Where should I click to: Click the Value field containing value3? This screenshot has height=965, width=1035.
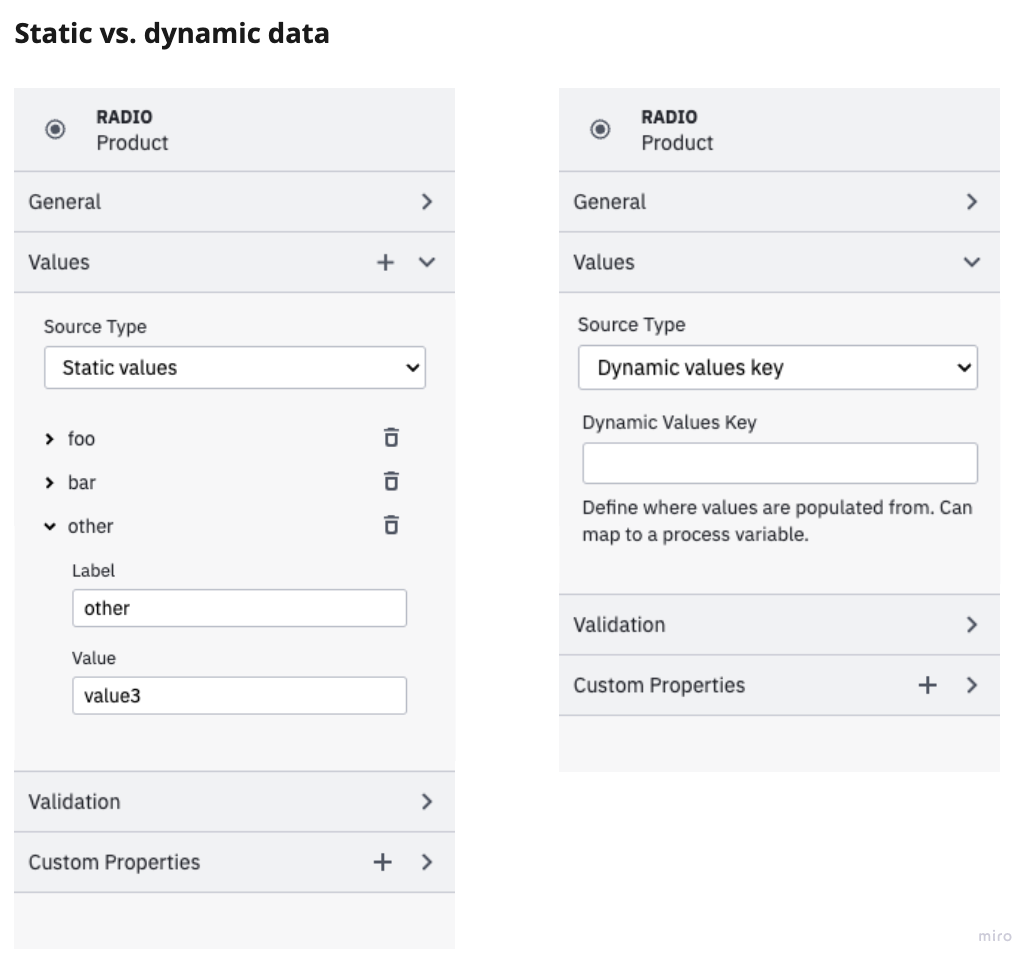239,696
